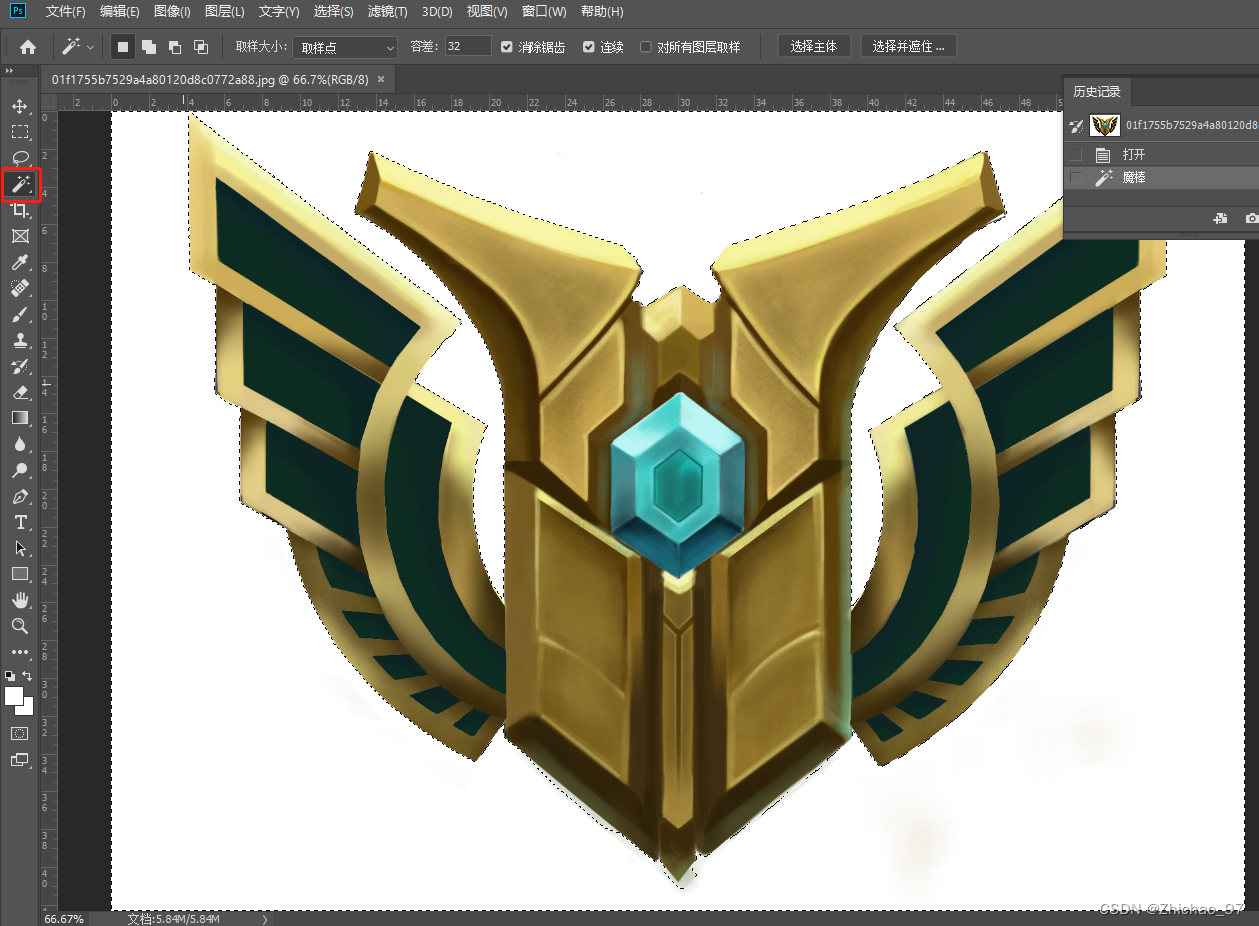The height and width of the screenshot is (926, 1259).
Task: Select the Lasso tool
Action: pyautogui.click(x=20, y=158)
